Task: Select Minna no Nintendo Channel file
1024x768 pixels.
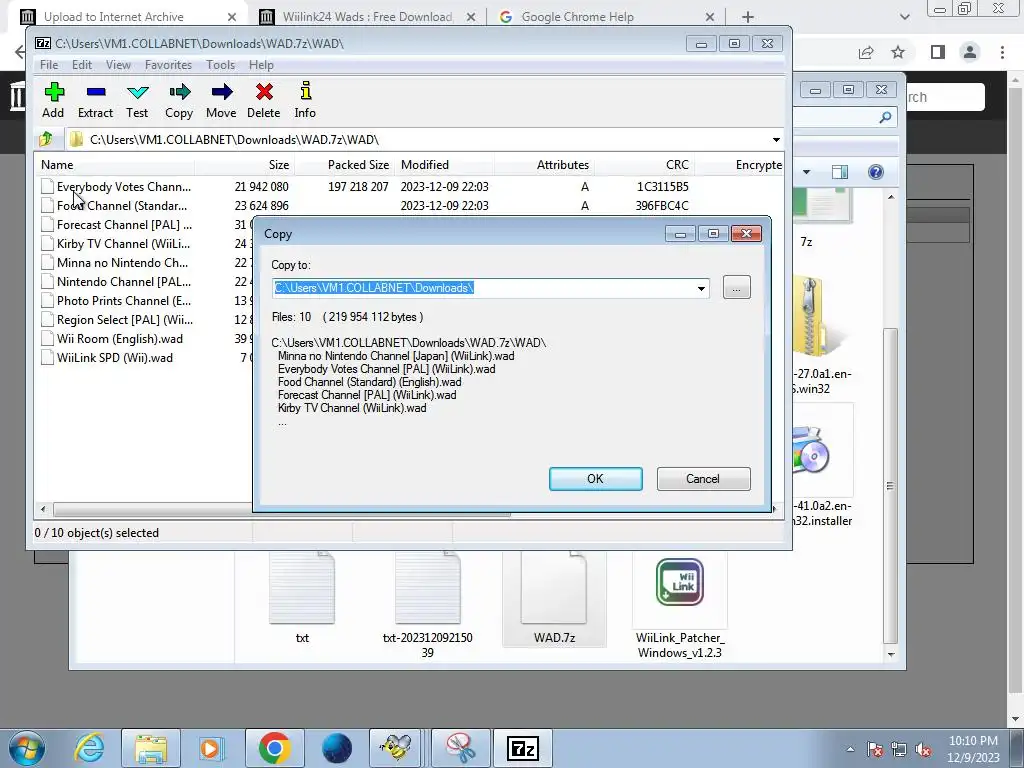Action: click(122, 263)
